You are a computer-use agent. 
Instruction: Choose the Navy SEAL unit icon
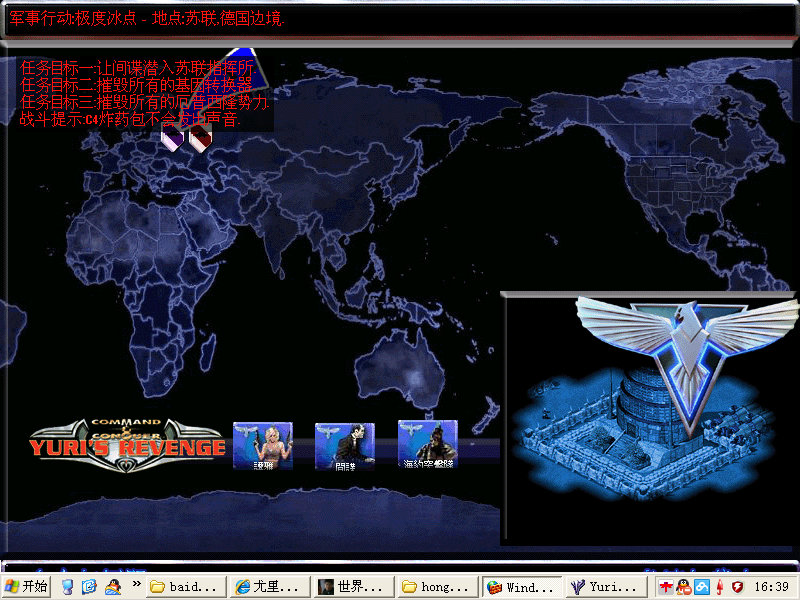click(x=428, y=444)
